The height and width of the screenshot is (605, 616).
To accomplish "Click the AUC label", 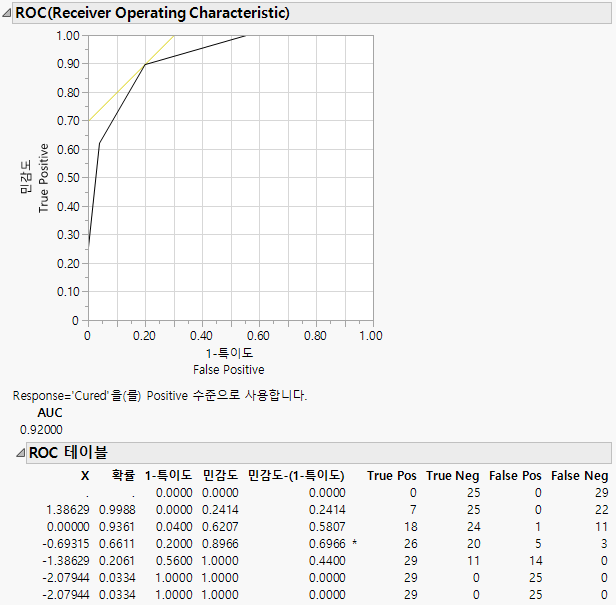I will pos(50,413).
